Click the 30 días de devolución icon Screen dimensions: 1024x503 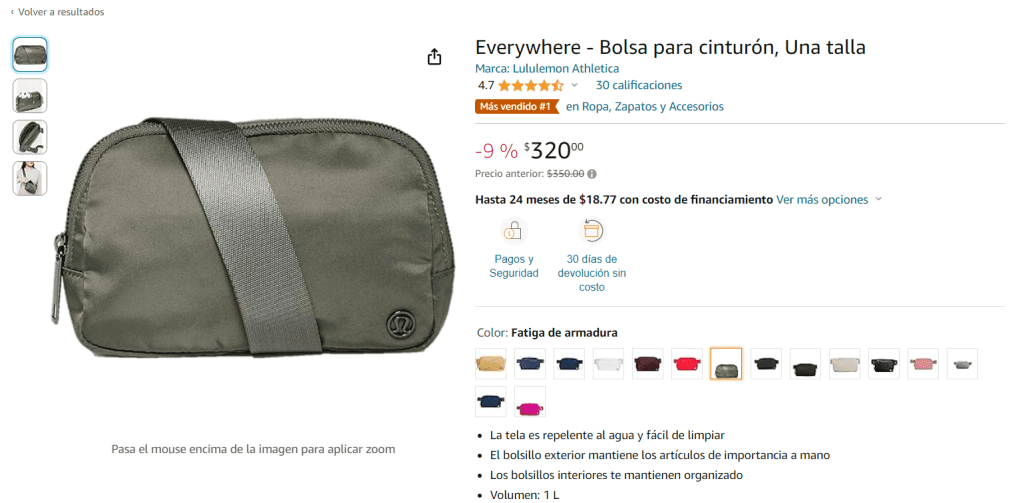[x=592, y=231]
